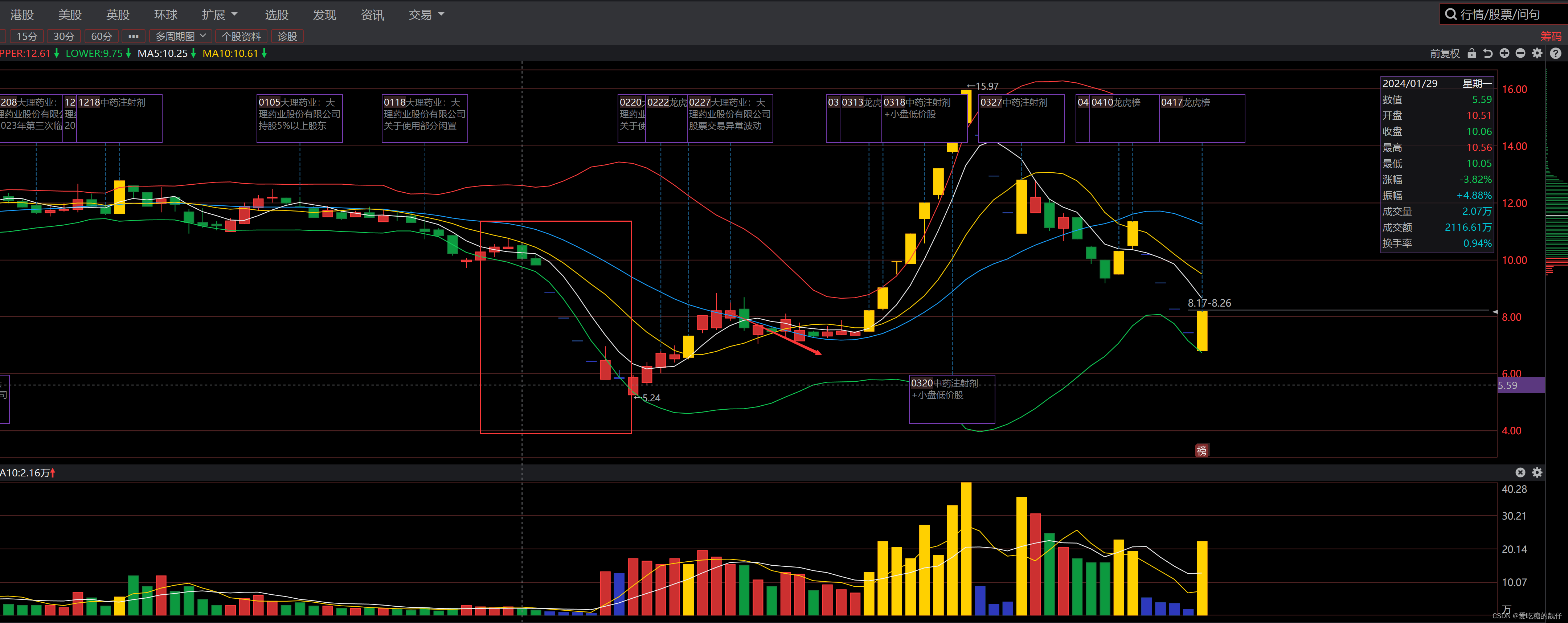Click the 8.17-8.26 price range label
This screenshot has width=1568, height=623.
(x=1209, y=303)
